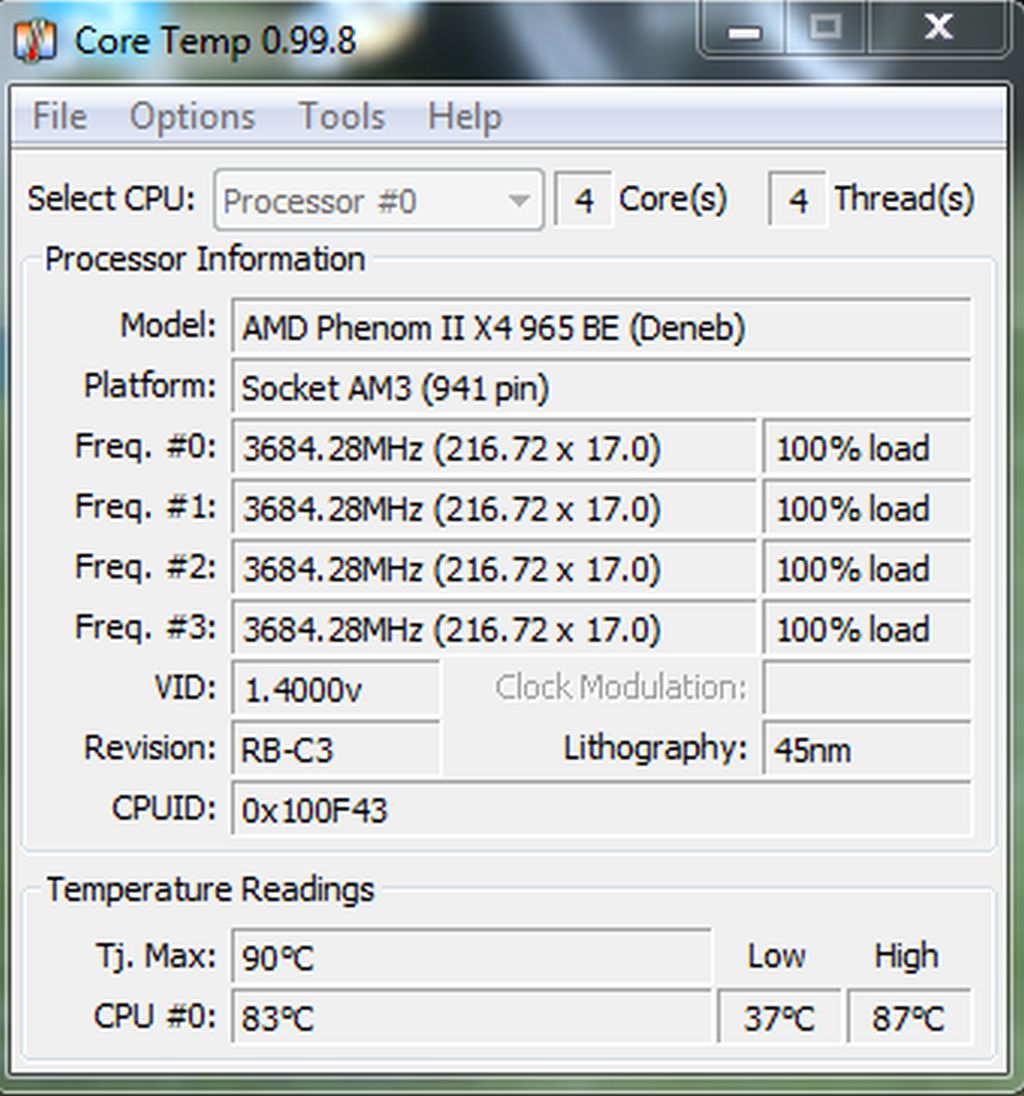Image resolution: width=1024 pixels, height=1096 pixels.
Task: Click the Freq. #3 load percentage box
Action: (x=867, y=628)
